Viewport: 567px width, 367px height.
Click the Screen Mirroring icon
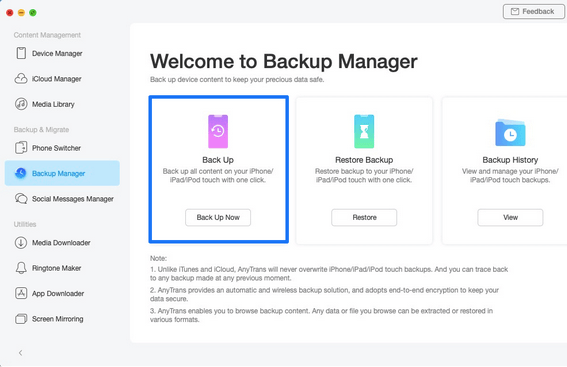(x=21, y=319)
